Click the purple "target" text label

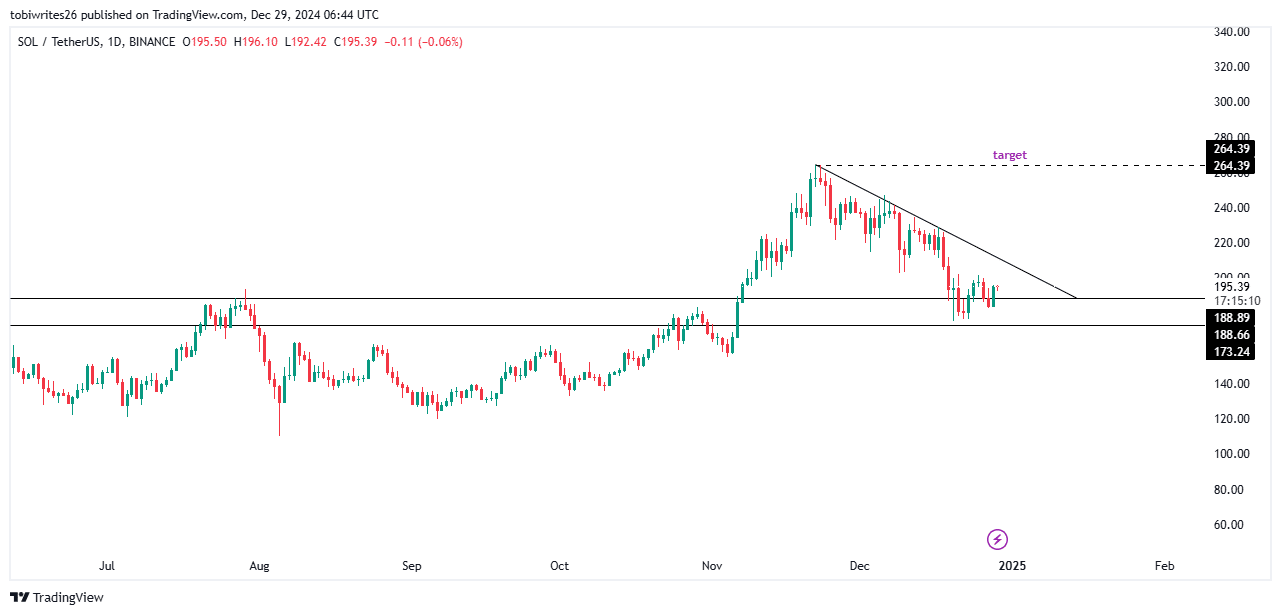[1009, 155]
